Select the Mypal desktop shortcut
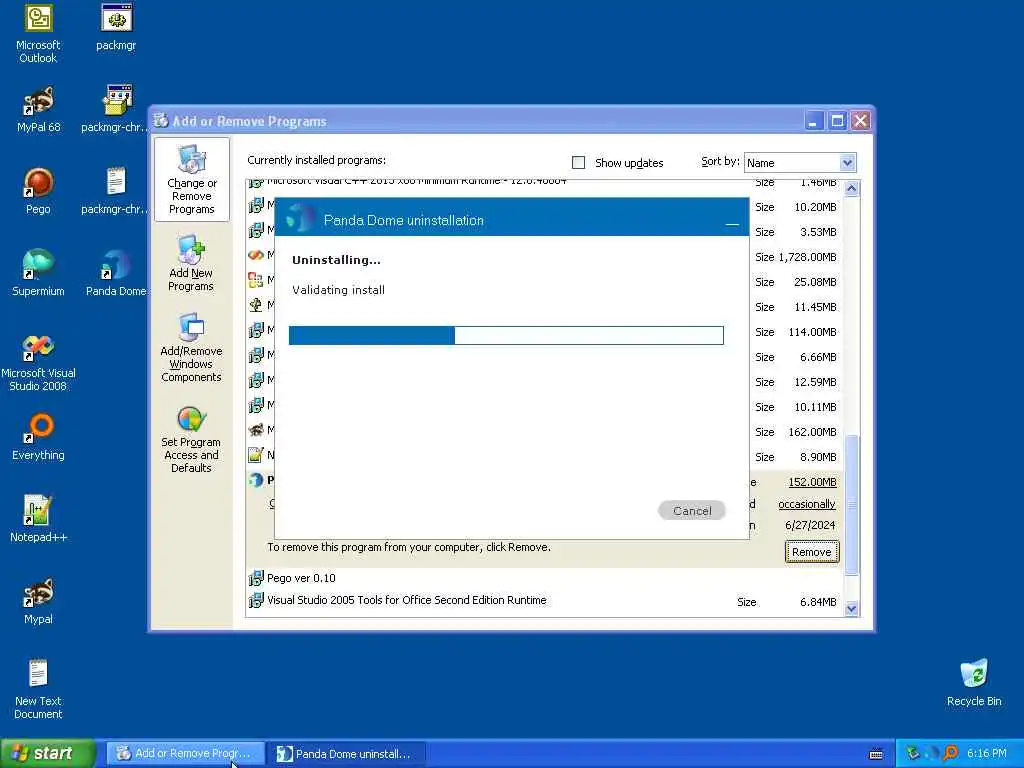The height and width of the screenshot is (768, 1024). 38,601
